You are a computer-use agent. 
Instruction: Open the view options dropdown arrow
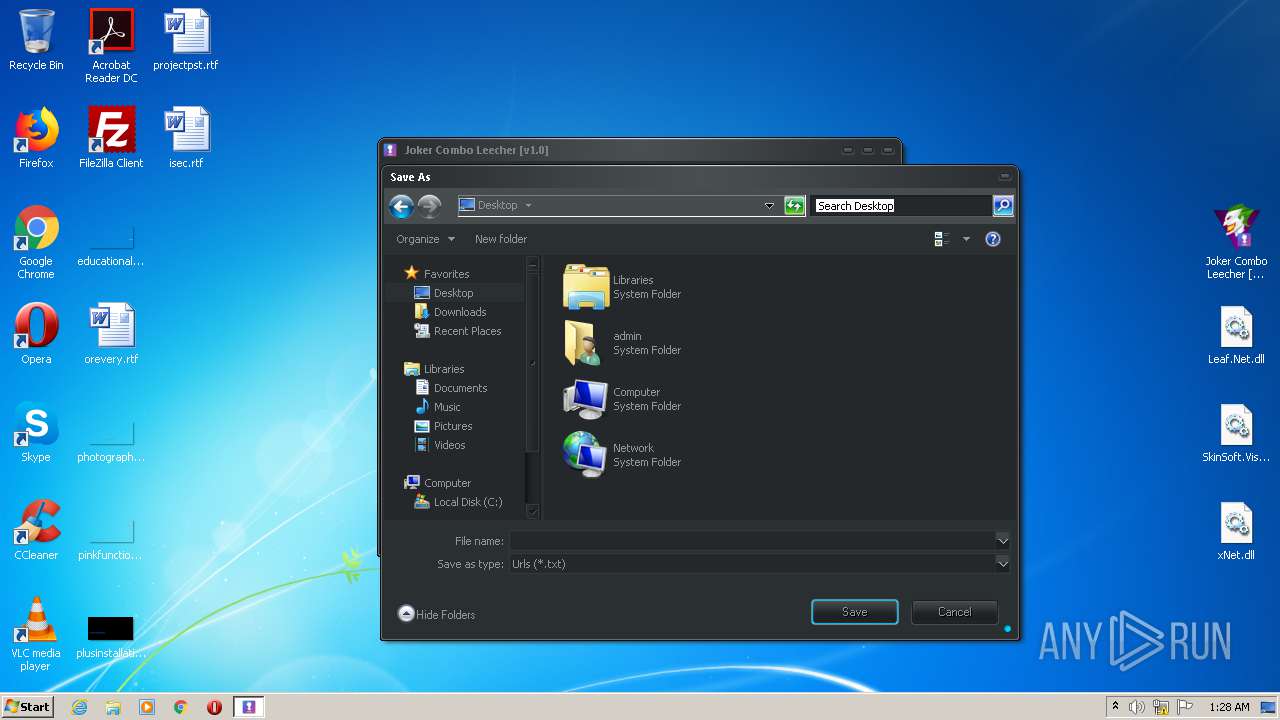(966, 239)
